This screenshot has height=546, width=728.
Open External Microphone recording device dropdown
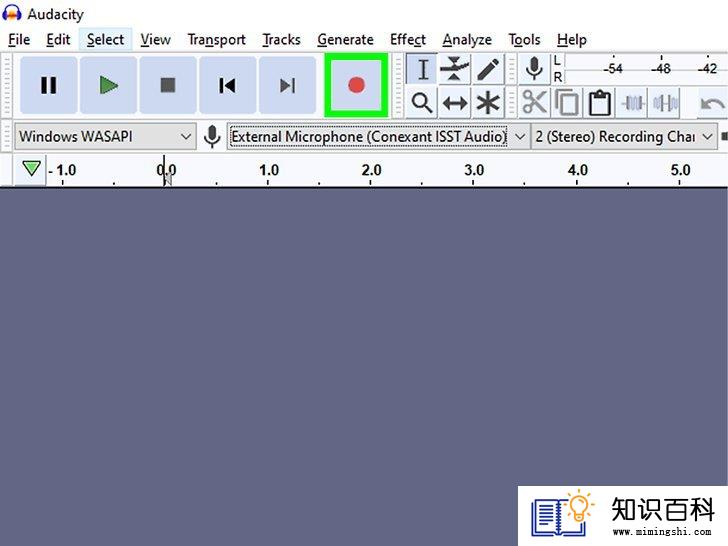[x=378, y=136]
